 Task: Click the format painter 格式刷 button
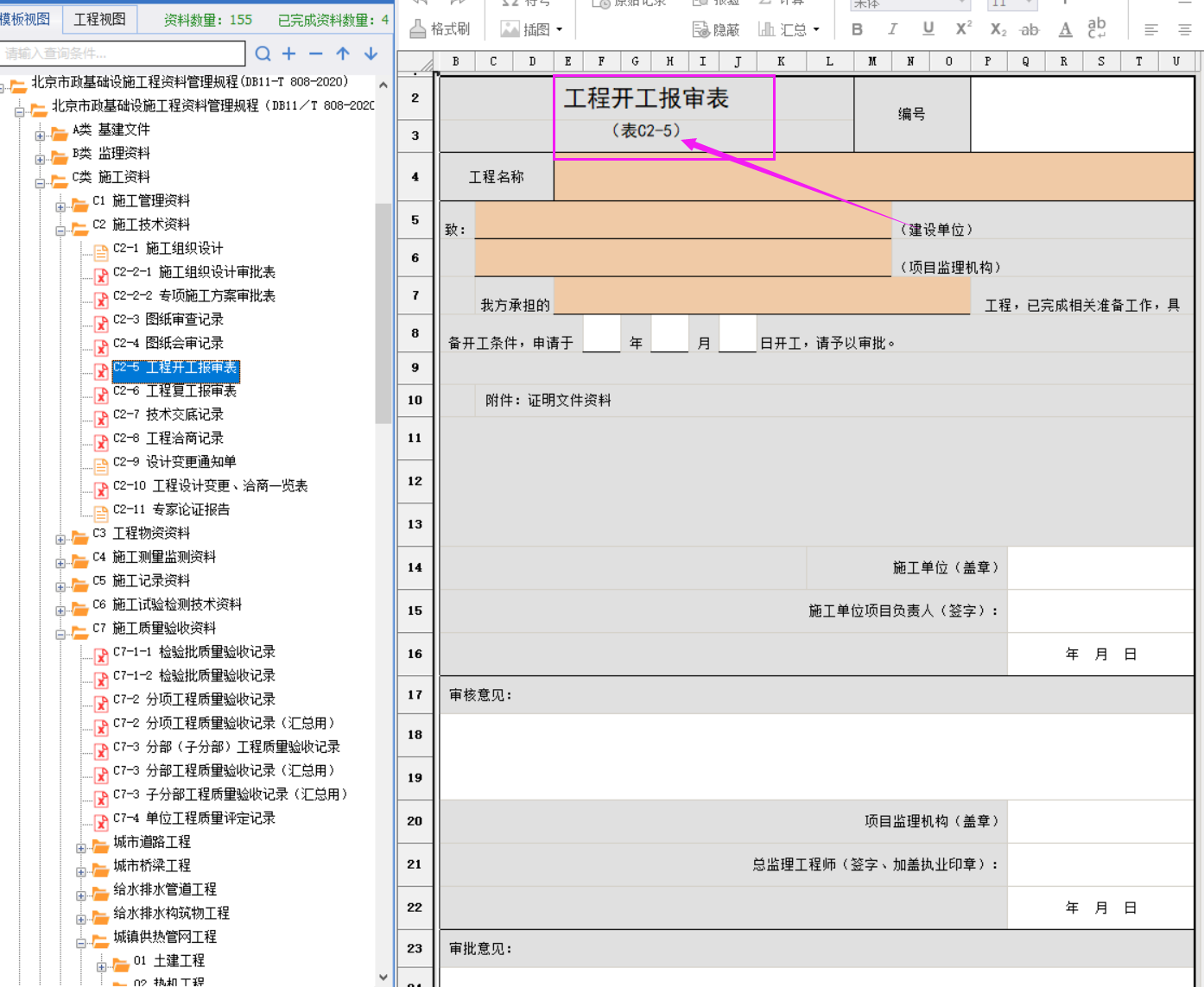point(440,29)
